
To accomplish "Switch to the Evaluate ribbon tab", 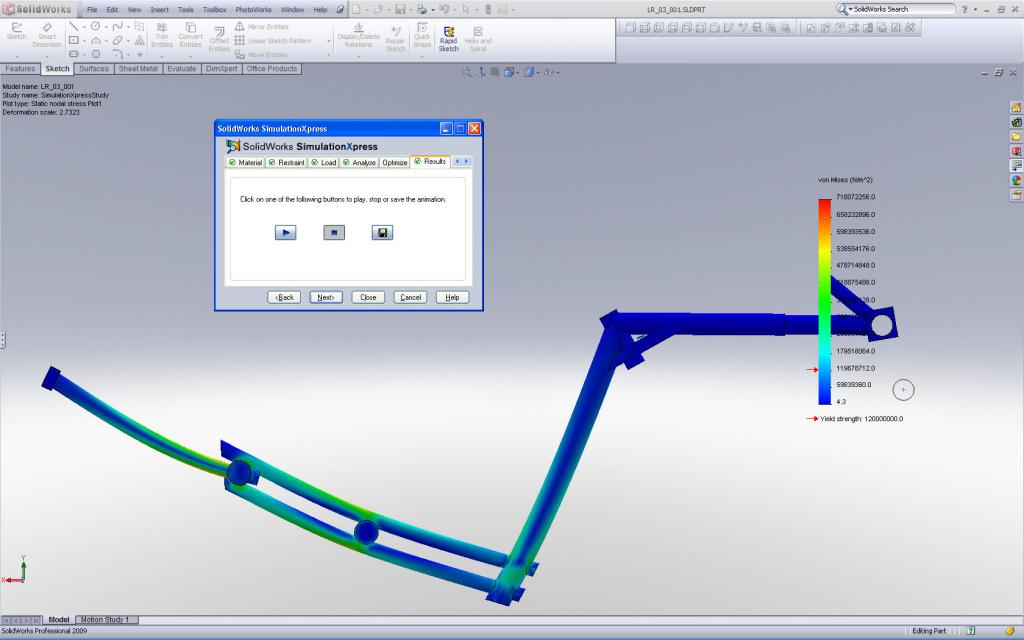I will pos(182,69).
